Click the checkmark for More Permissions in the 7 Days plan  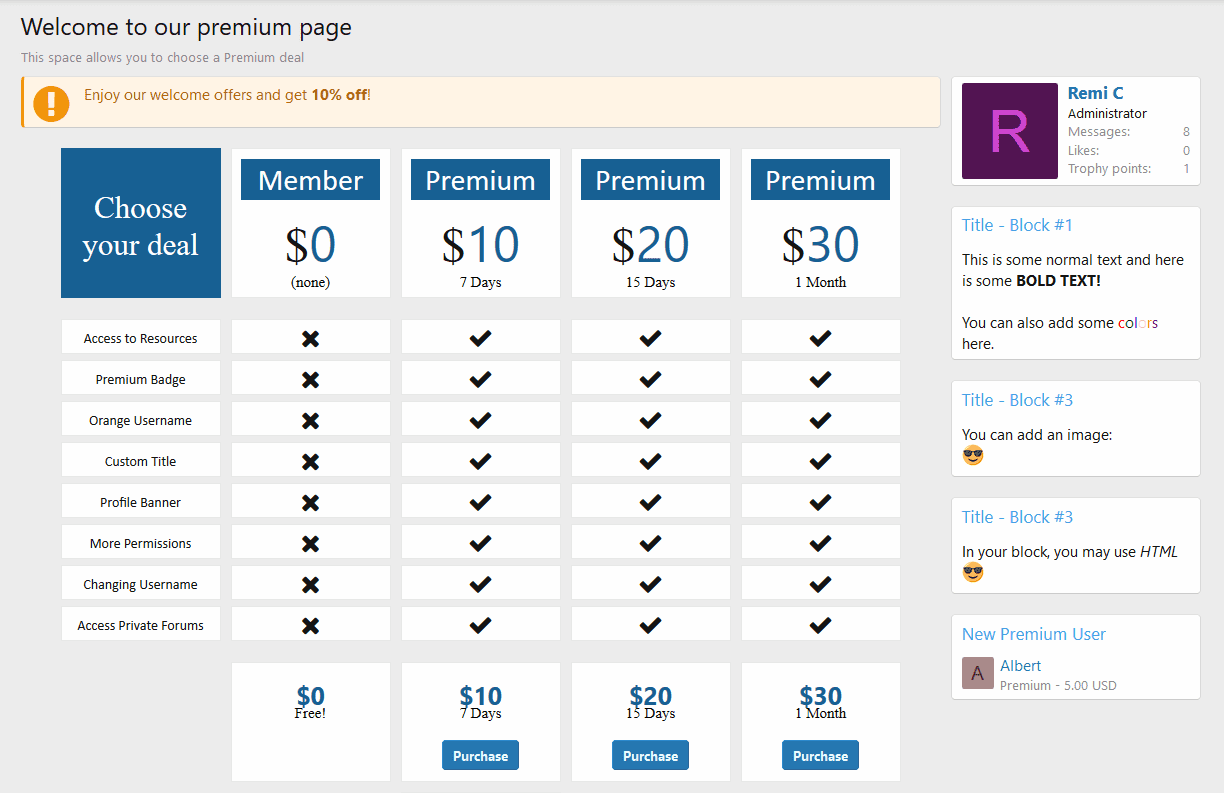[480, 541]
